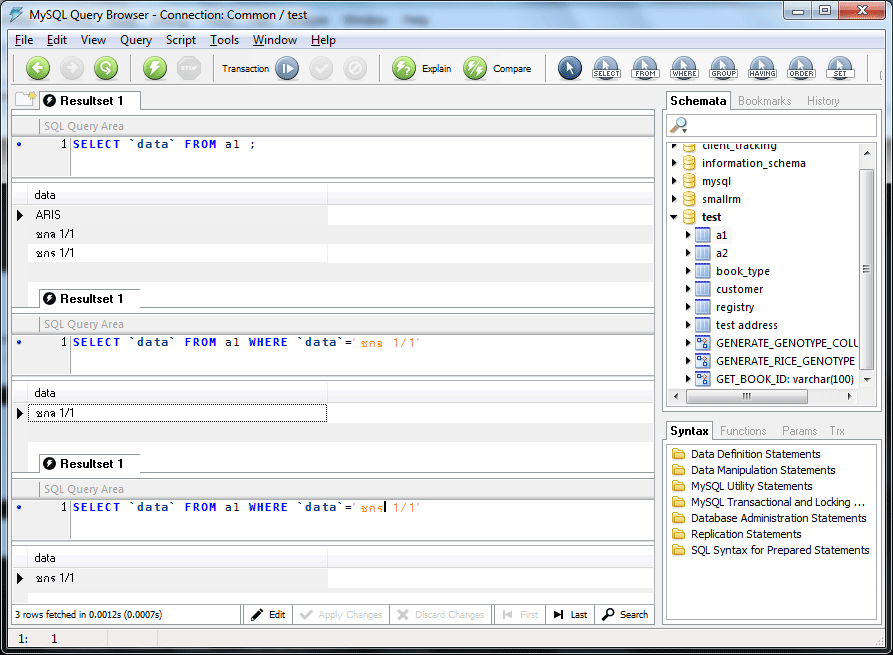Select the ORDER clause tool
The height and width of the screenshot is (655, 893).
click(x=801, y=68)
